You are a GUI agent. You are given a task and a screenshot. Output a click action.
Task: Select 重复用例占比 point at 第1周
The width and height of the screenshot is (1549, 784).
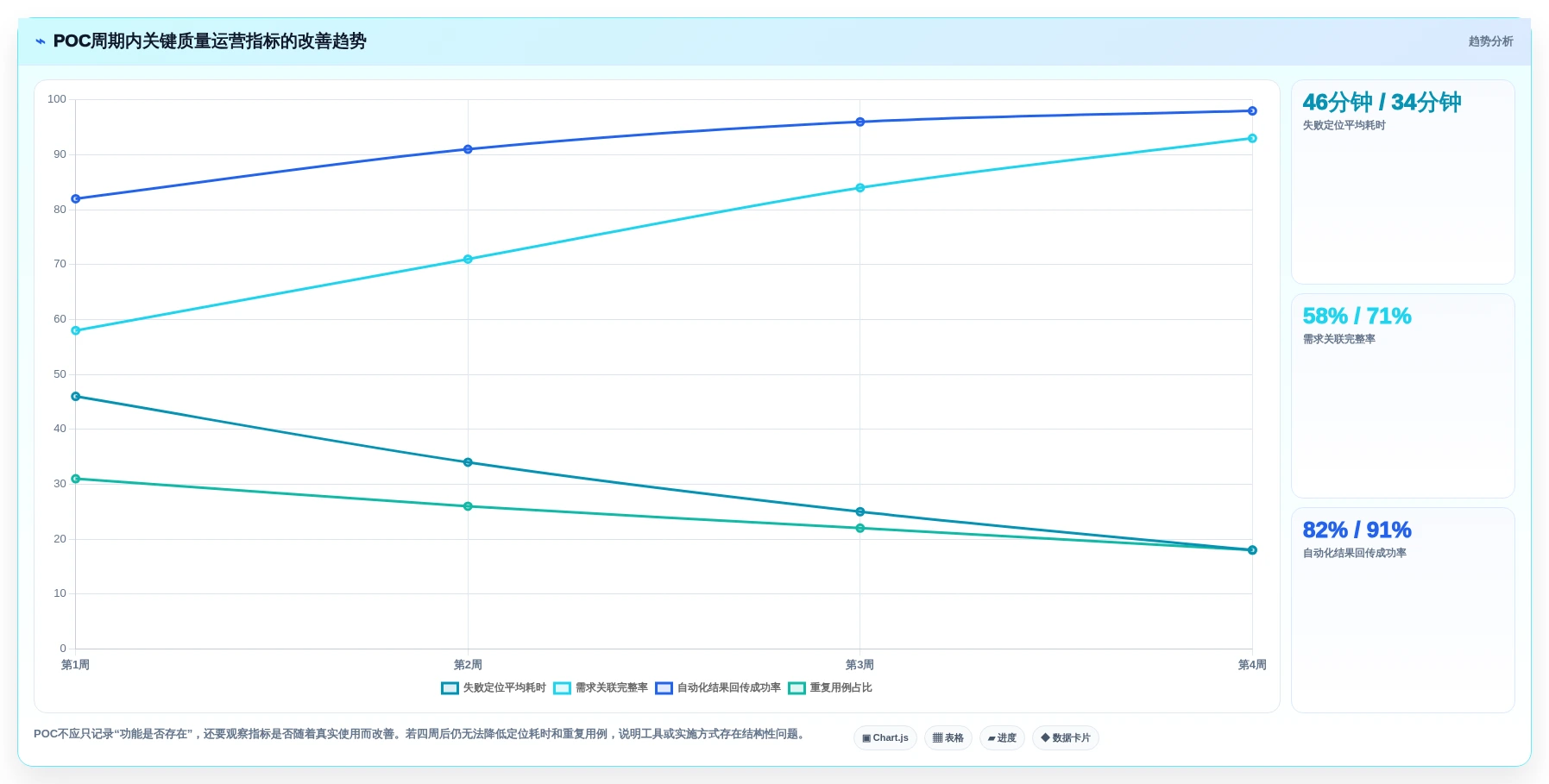point(76,479)
